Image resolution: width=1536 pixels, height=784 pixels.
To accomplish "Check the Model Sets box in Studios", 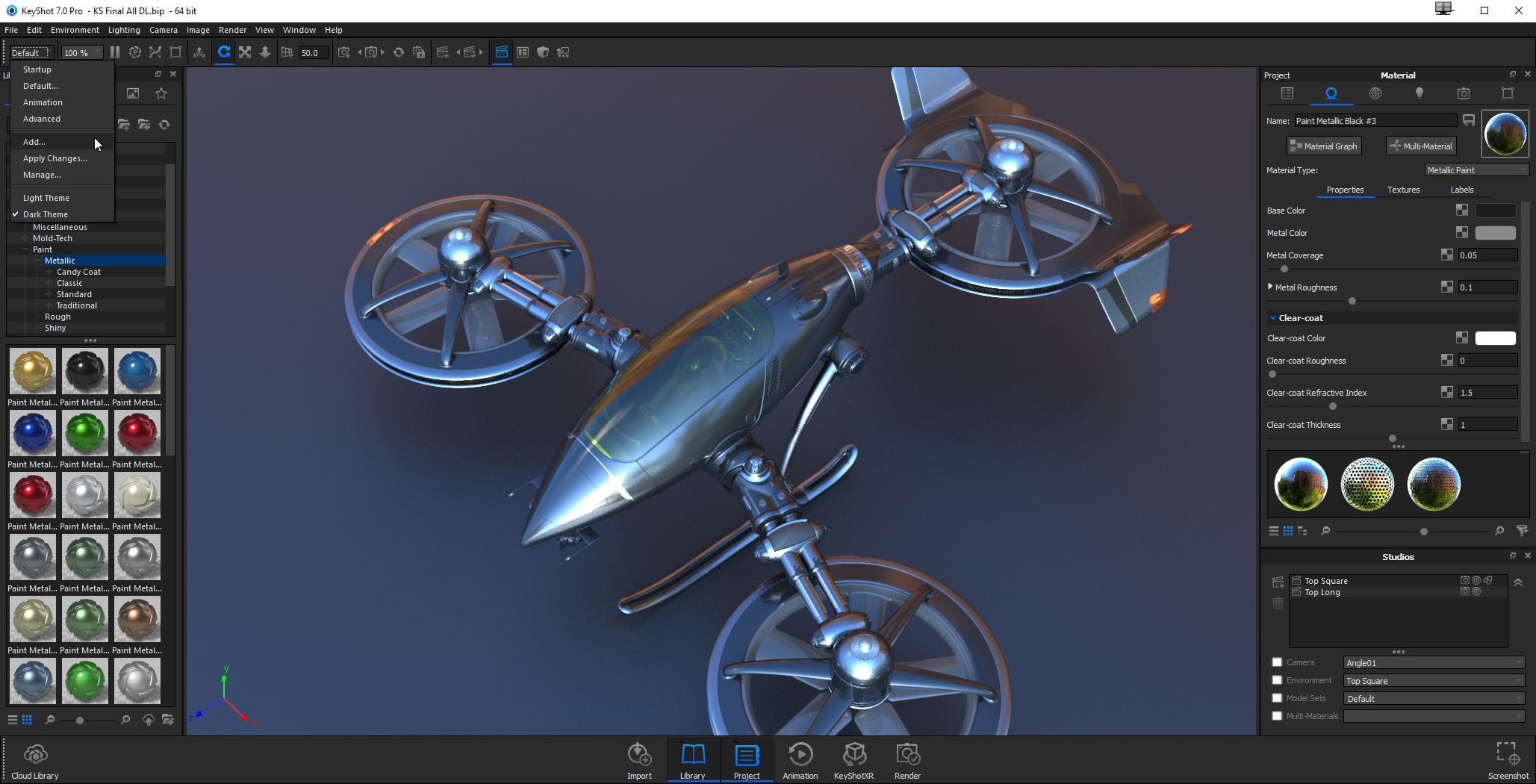I will pos(1277,698).
